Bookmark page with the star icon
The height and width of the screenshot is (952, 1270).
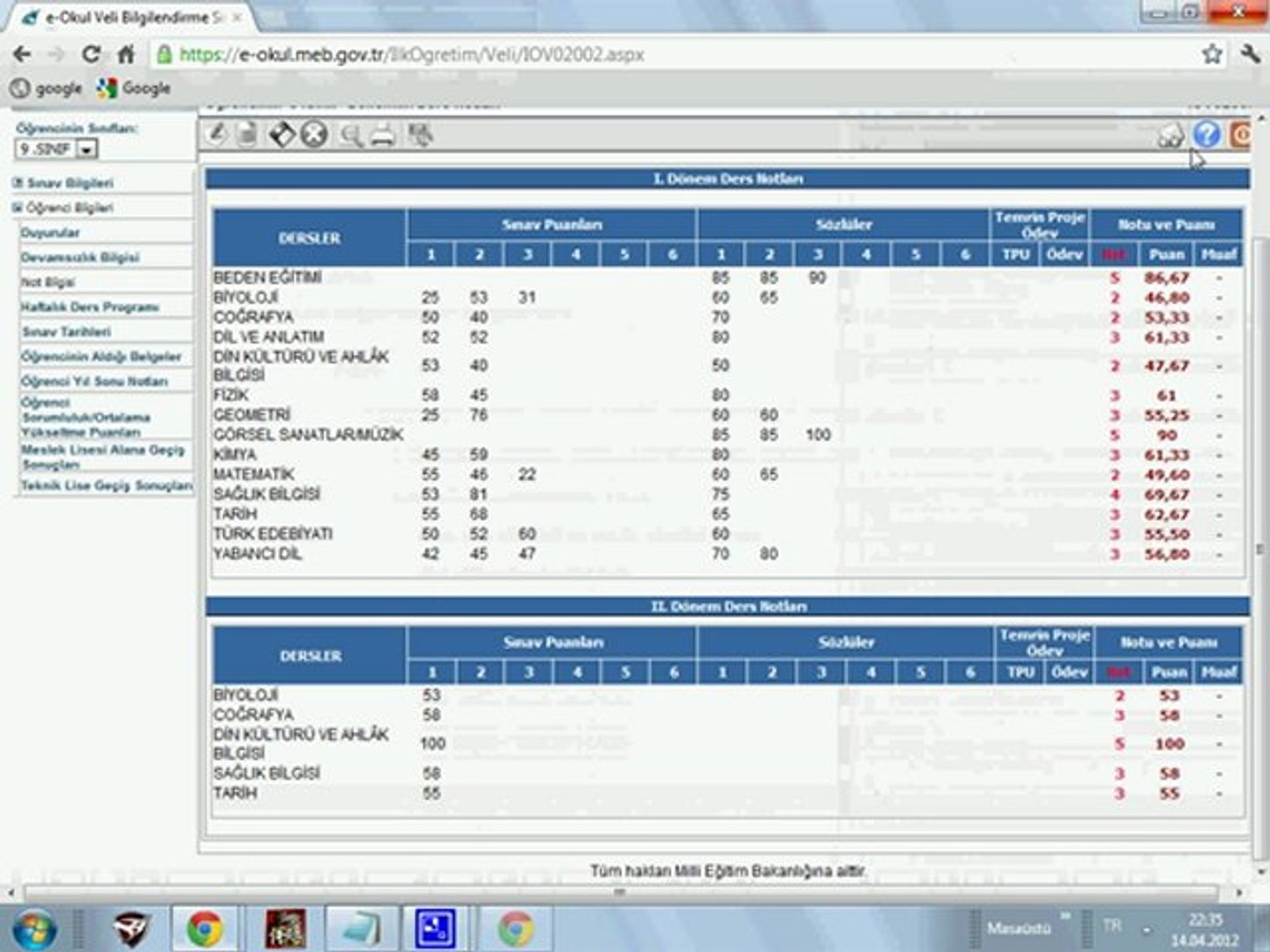[1213, 55]
